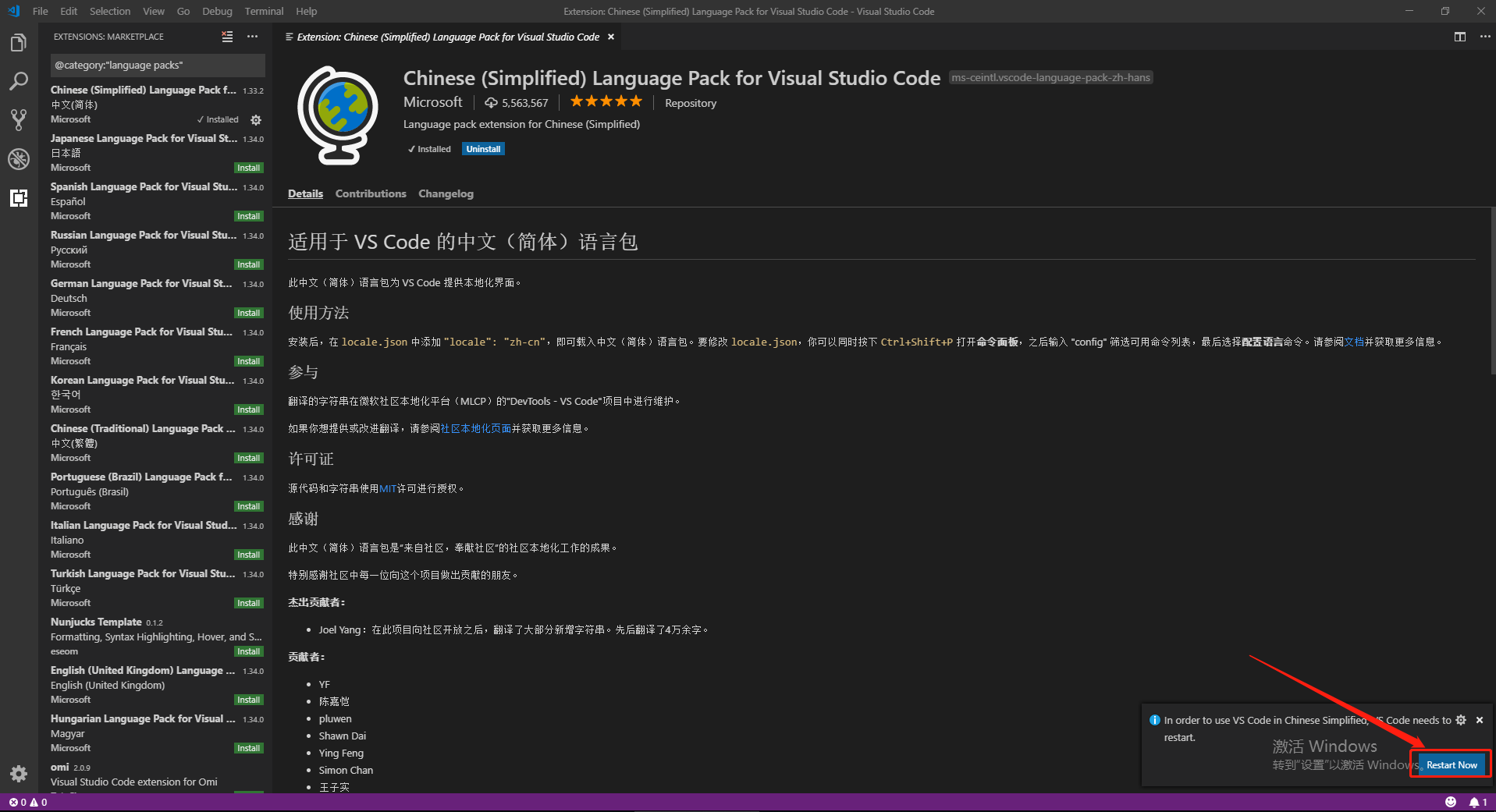Open the manage gear for Chinese Simplified pack
The height and width of the screenshot is (812, 1496).
256,120
